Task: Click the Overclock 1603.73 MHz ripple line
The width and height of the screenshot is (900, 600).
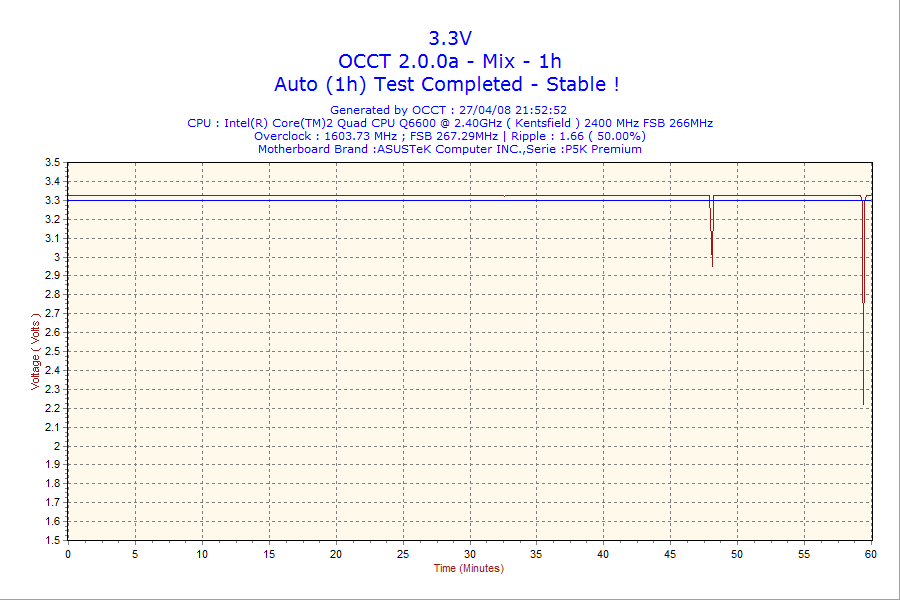Action: point(450,136)
